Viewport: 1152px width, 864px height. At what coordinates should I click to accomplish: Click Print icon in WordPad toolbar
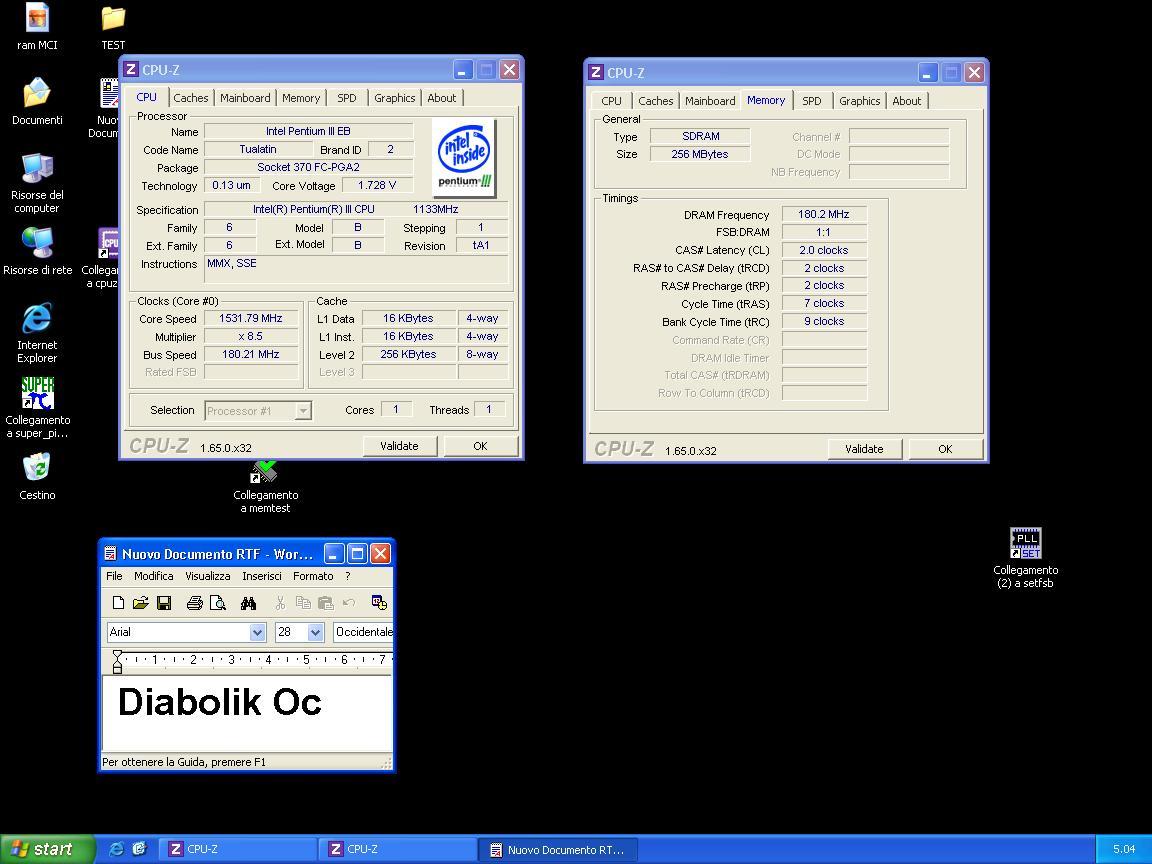195,603
